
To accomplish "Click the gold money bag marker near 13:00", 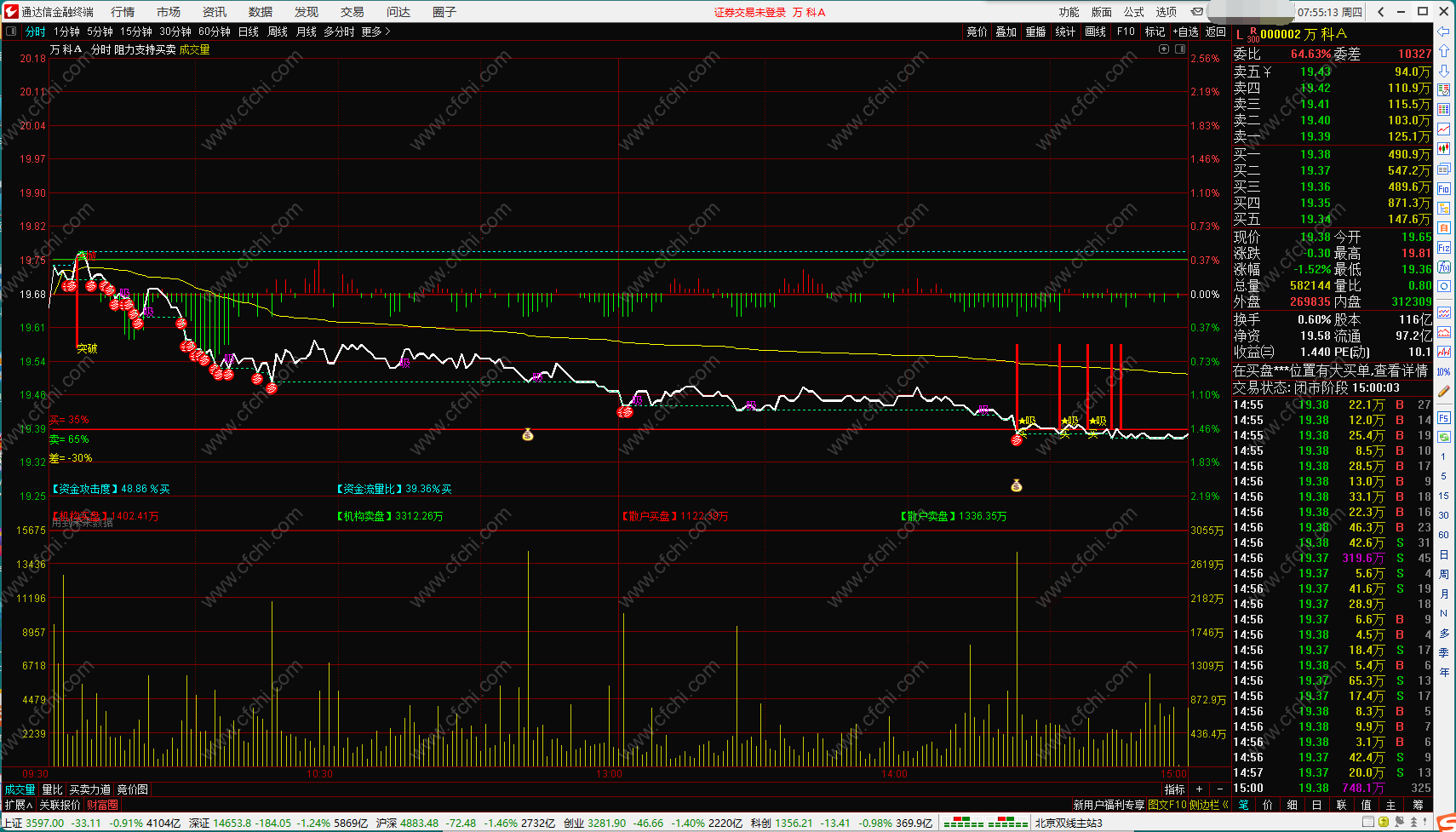I will pyautogui.click(x=528, y=435).
